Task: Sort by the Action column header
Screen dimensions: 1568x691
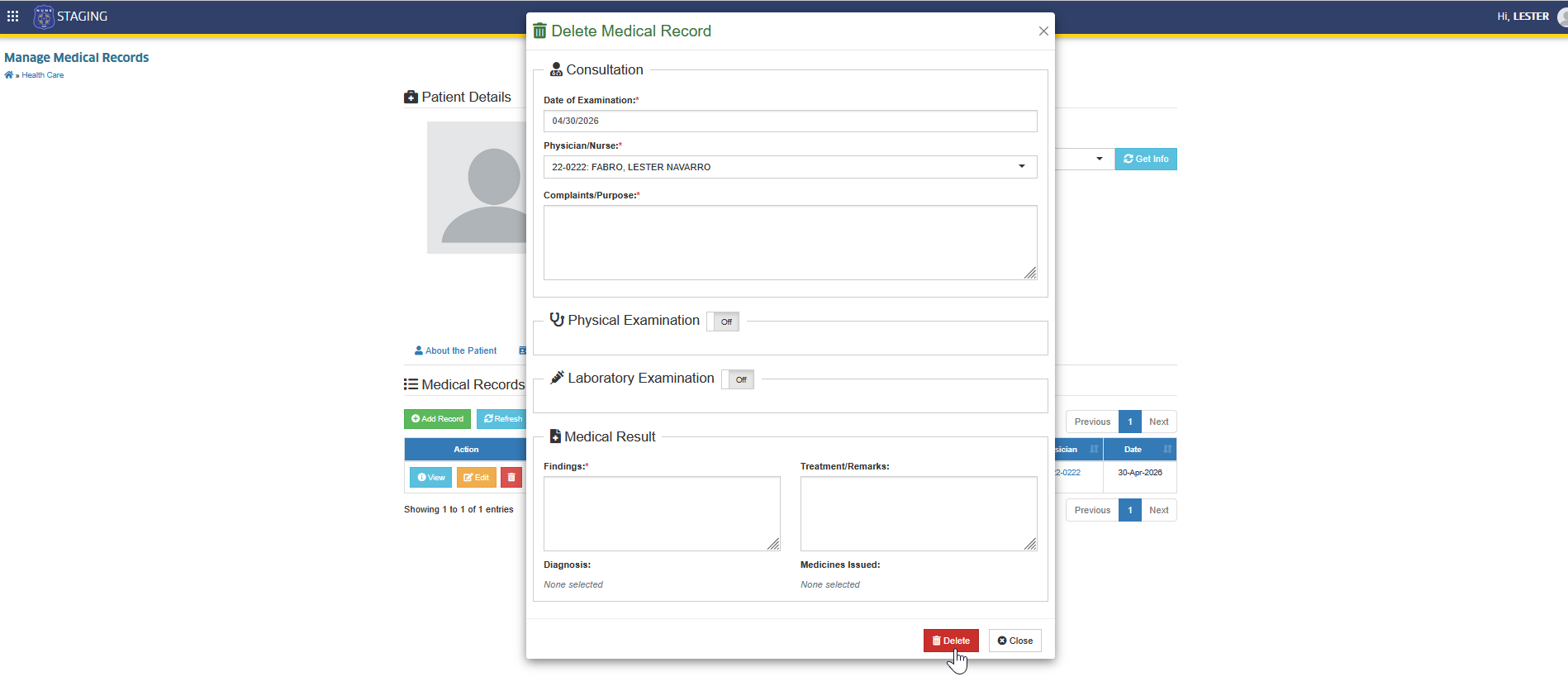Action: [466, 450]
